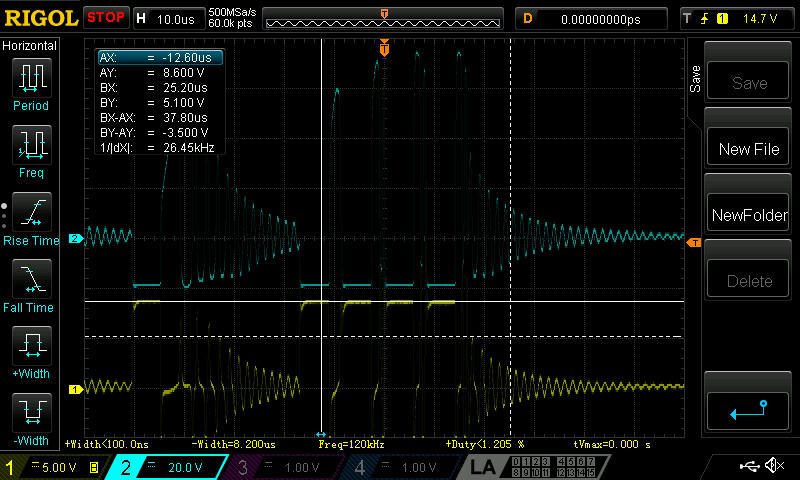The image size is (800, 480).
Task: Click the USB connection icon
Action: point(749,465)
